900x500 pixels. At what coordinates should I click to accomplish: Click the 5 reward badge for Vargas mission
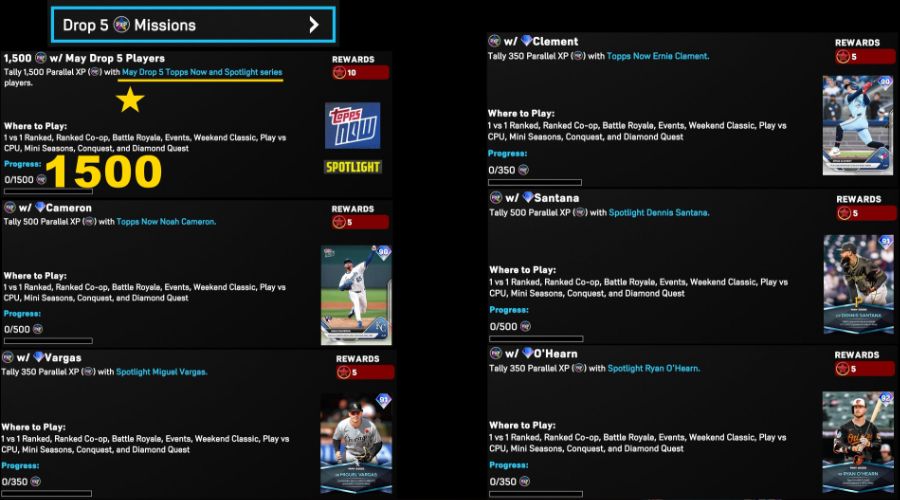365,373
